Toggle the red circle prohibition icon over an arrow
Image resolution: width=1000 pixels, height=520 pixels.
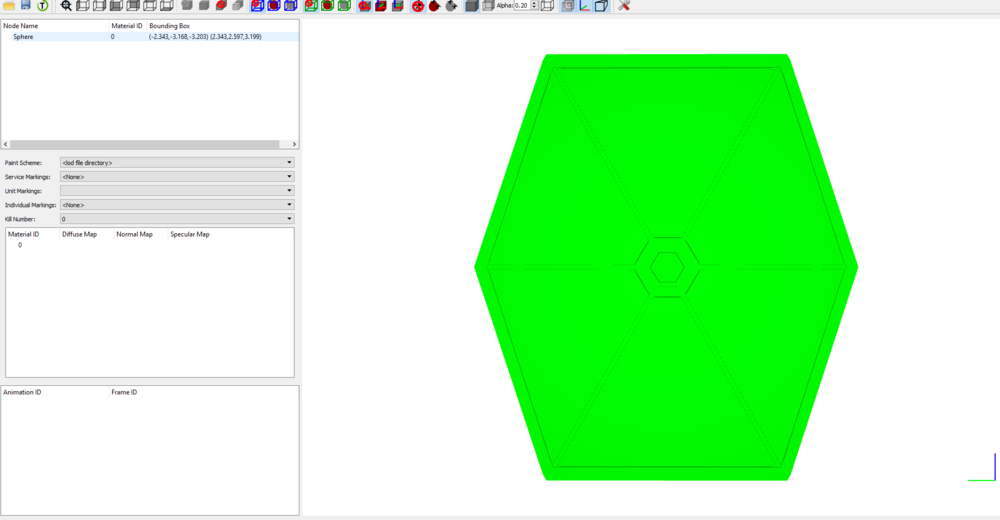(418, 6)
